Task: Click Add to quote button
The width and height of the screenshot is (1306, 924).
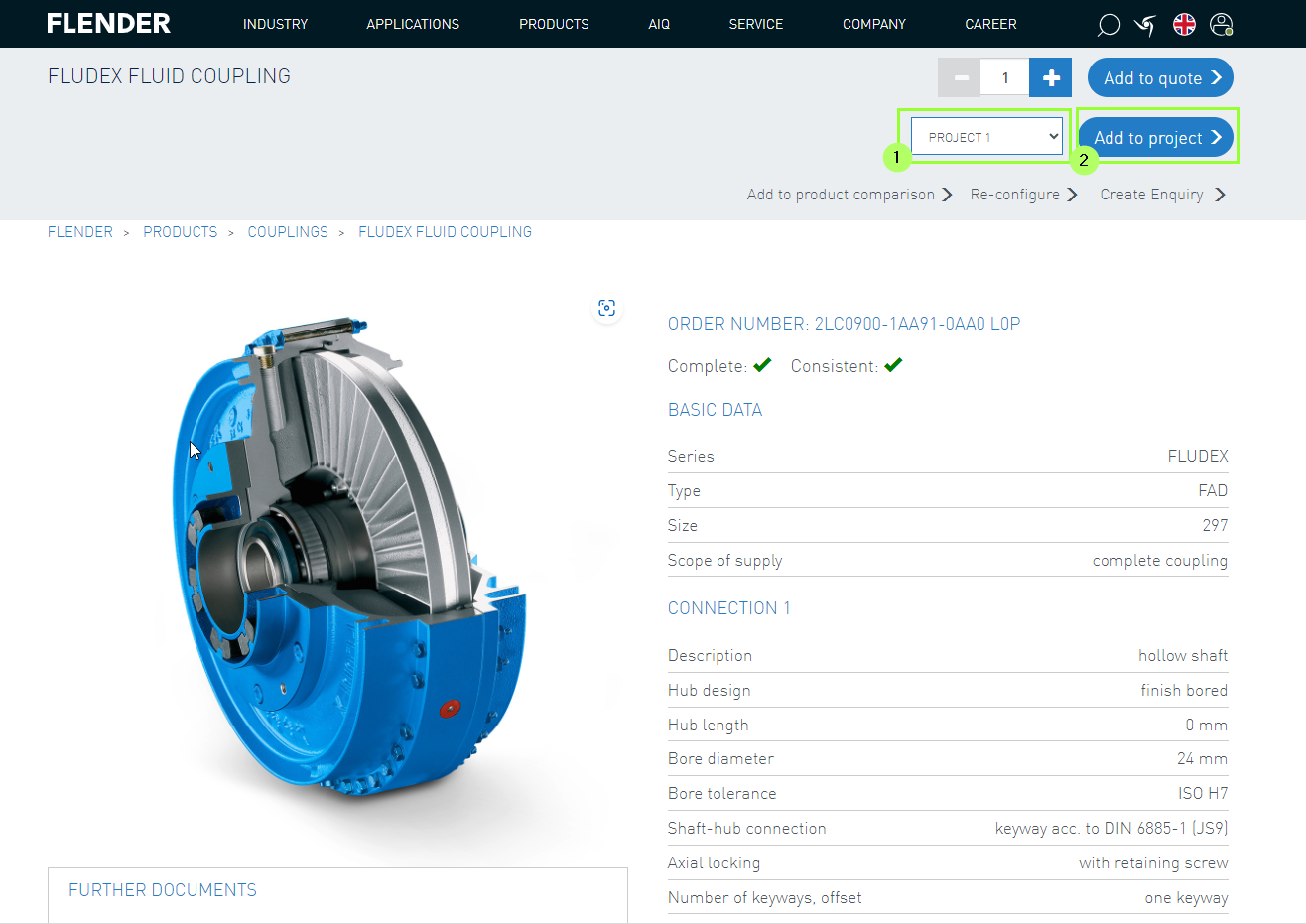Action: coord(1160,78)
